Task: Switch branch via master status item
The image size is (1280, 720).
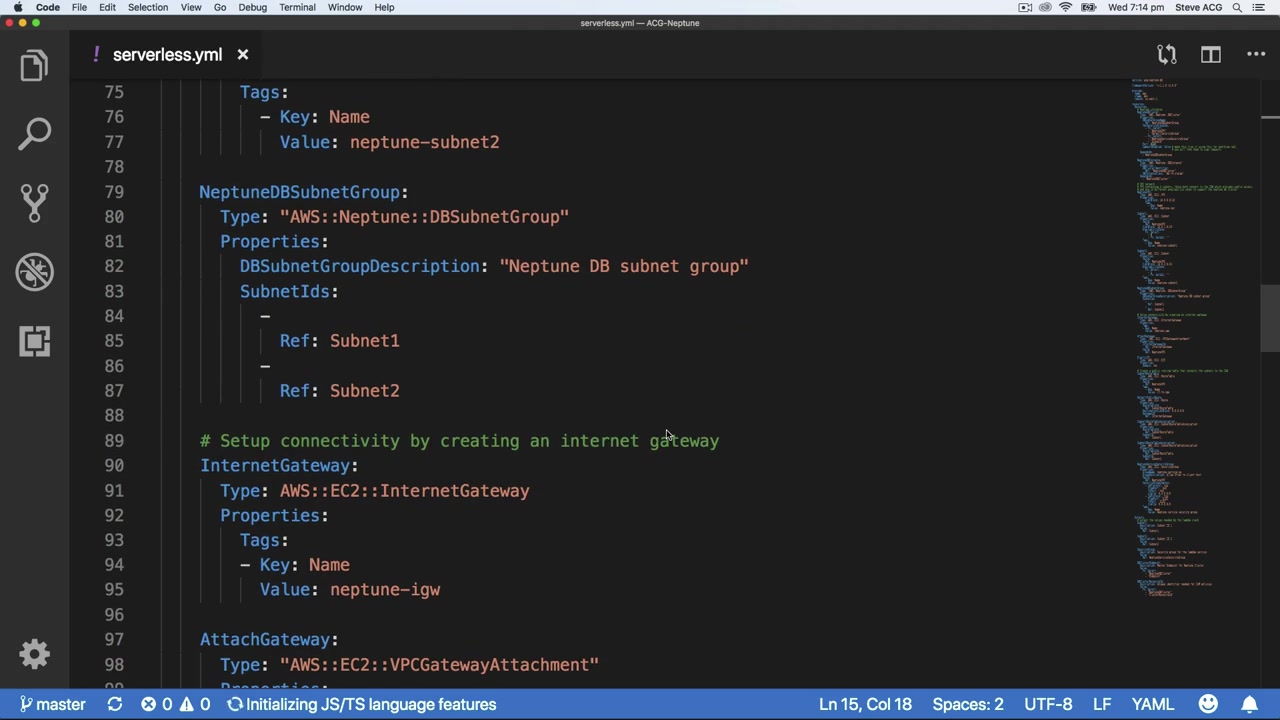Action: [x=52, y=704]
